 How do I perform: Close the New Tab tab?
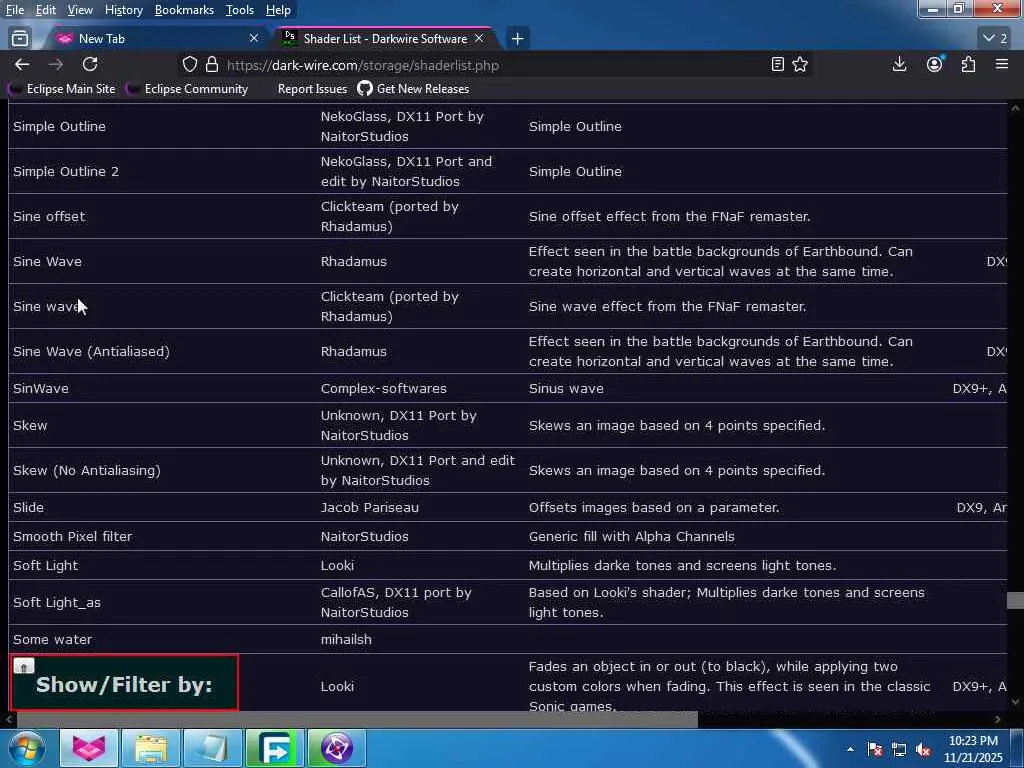[x=254, y=39]
